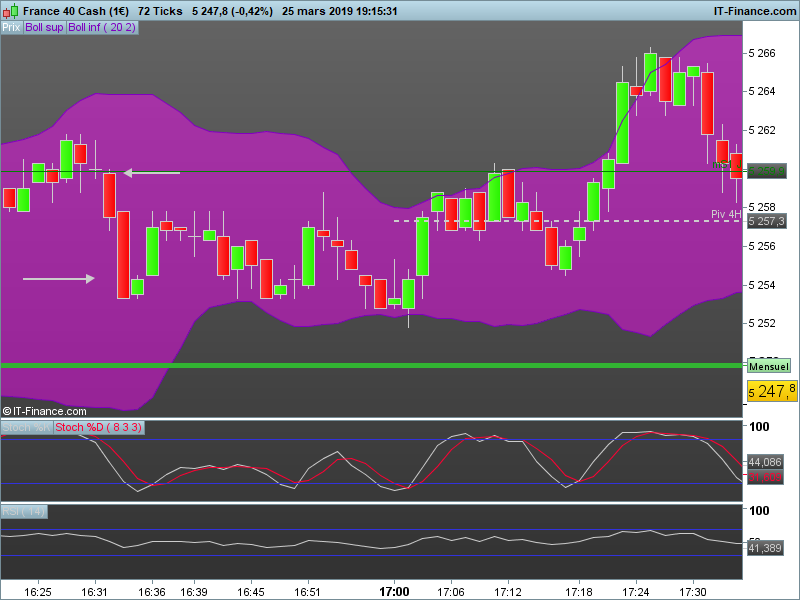Click the 17:06 time axis label
The height and width of the screenshot is (600, 800).
tap(451, 592)
